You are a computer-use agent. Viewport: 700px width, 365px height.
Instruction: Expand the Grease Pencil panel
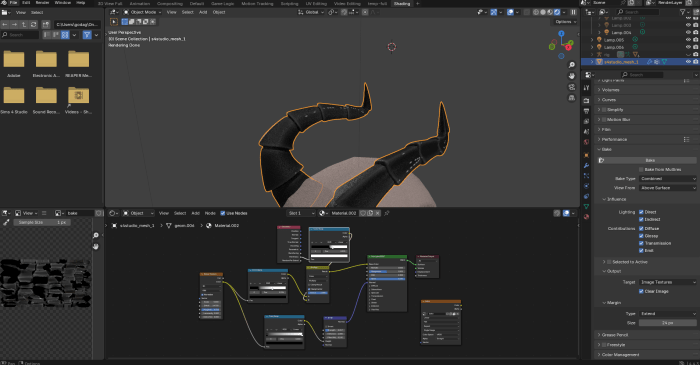pyautogui.click(x=614, y=335)
